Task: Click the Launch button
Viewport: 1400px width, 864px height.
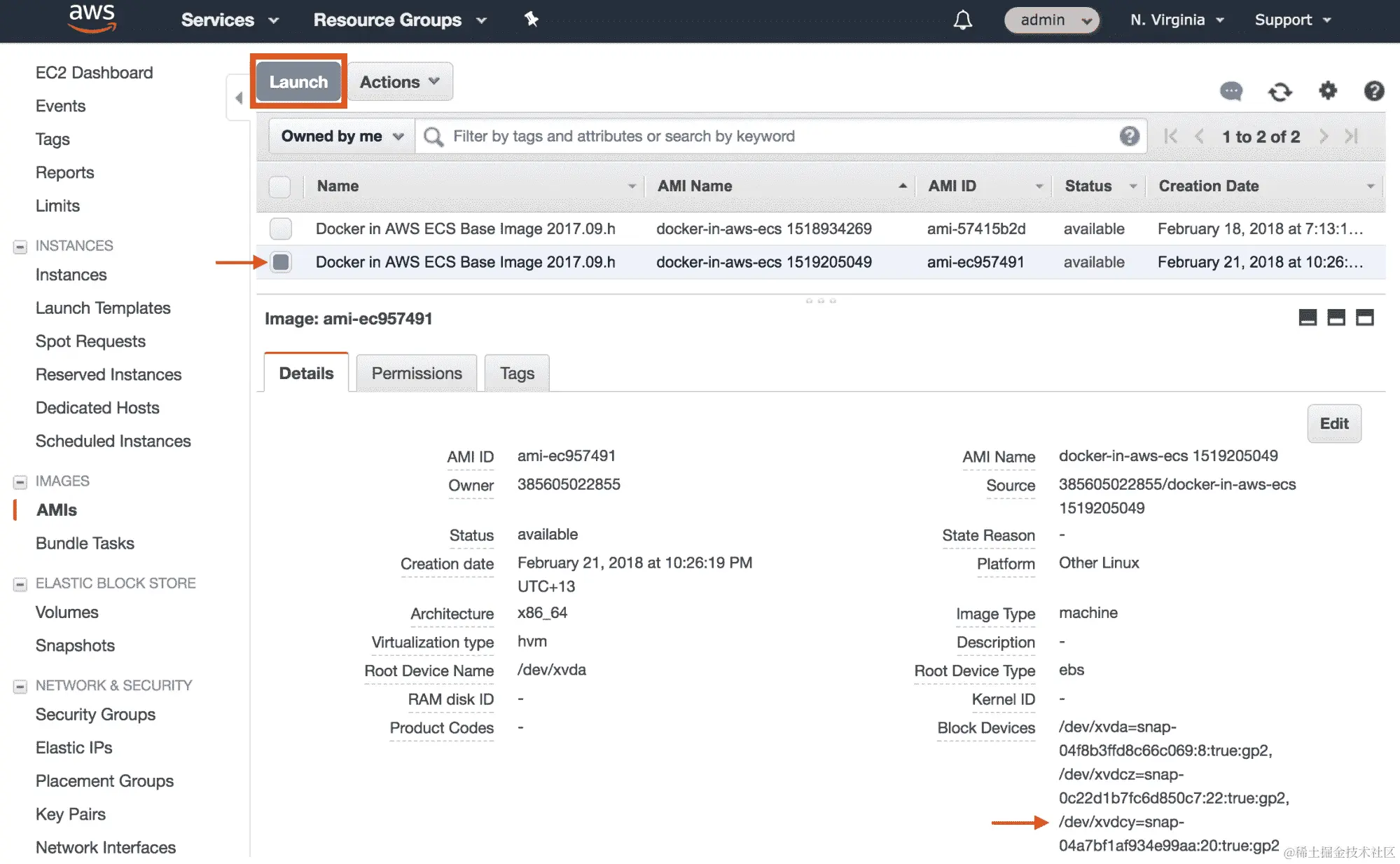Action: 298,82
